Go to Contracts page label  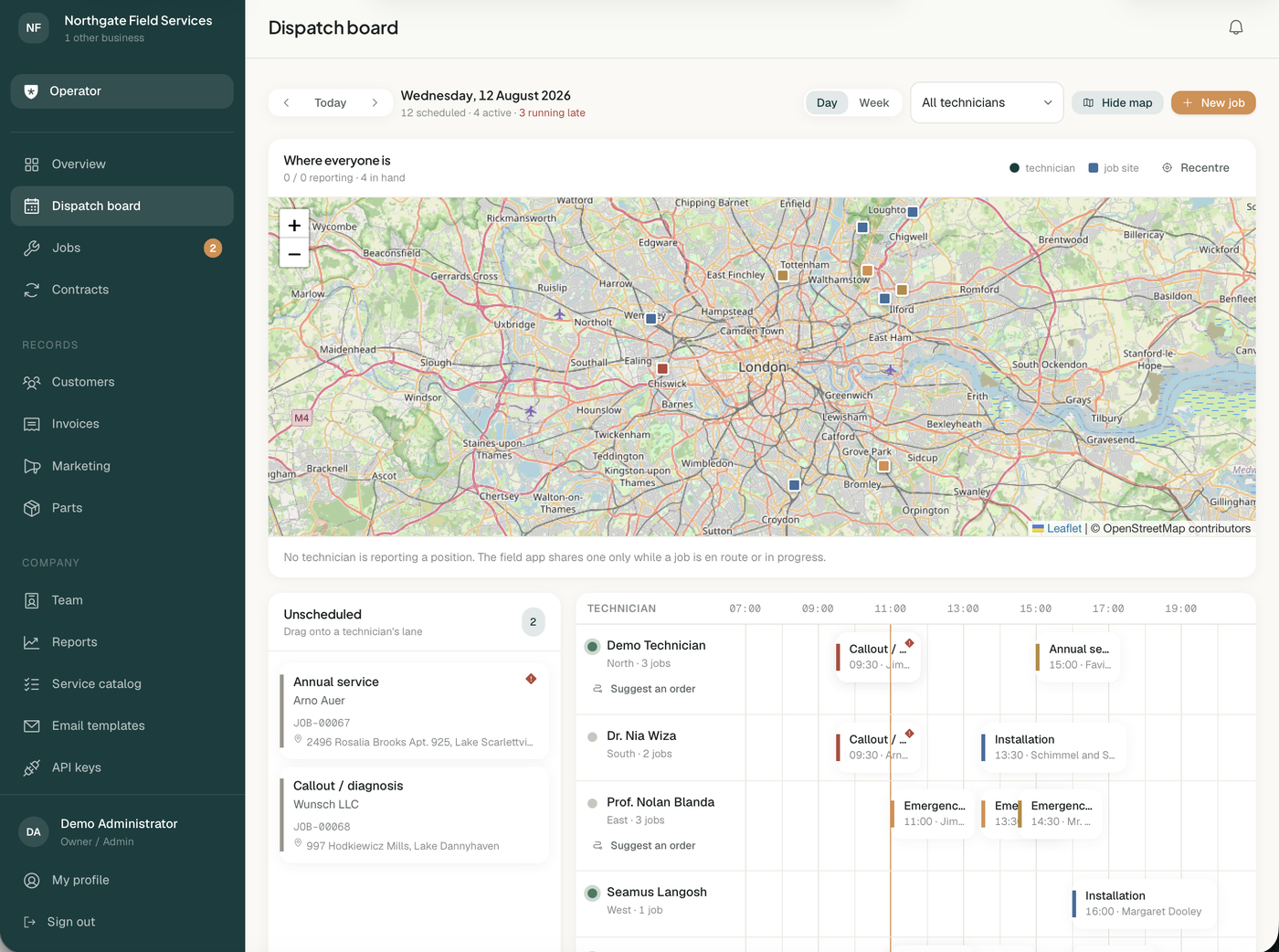pyautogui.click(x=80, y=290)
